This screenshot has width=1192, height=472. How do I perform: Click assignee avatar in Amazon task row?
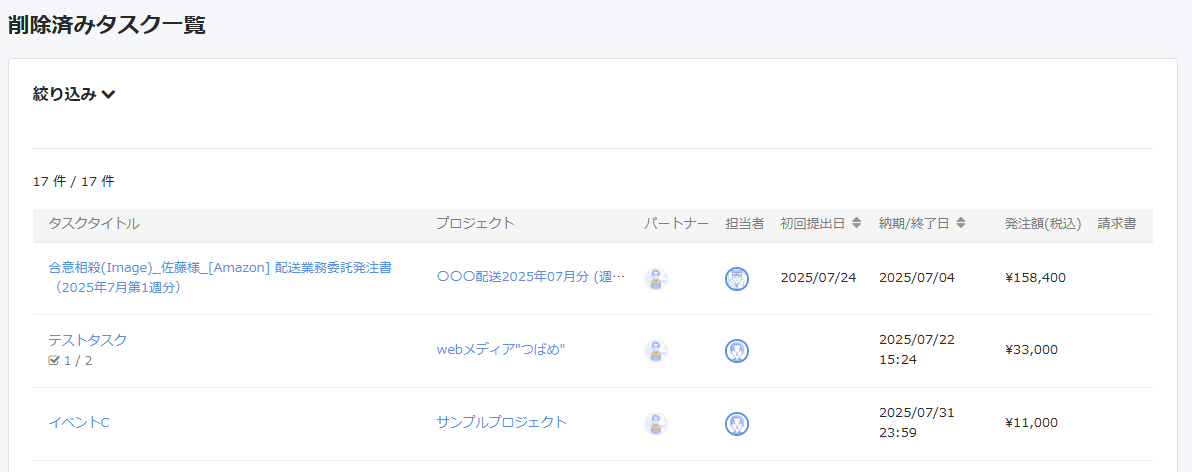pyautogui.click(x=737, y=278)
